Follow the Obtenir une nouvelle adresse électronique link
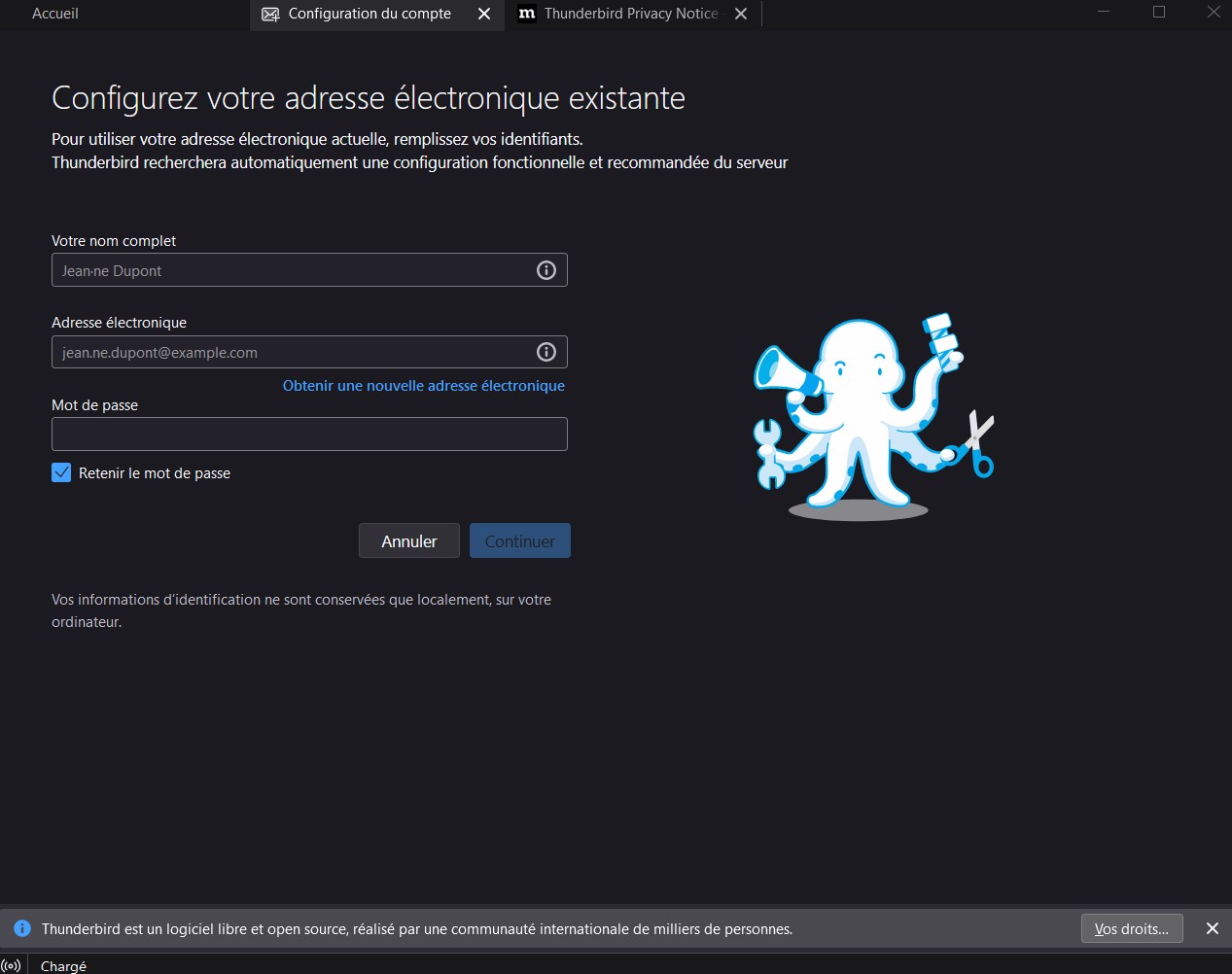The image size is (1232, 974). coord(423,386)
